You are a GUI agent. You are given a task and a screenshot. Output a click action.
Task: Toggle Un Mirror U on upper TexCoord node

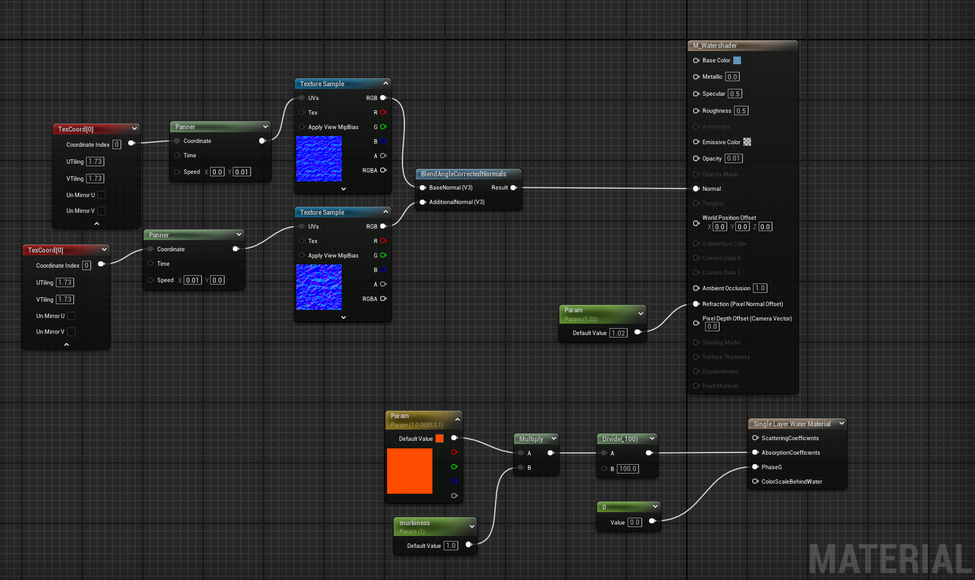coord(101,195)
